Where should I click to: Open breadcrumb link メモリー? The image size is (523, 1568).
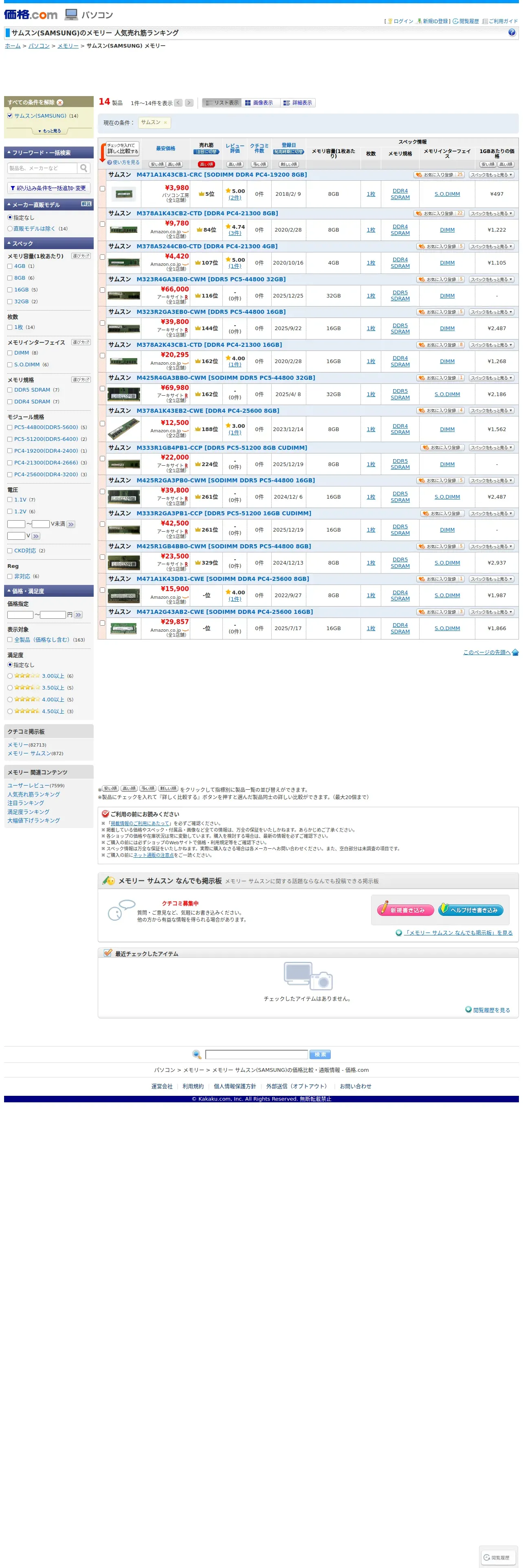[68, 46]
